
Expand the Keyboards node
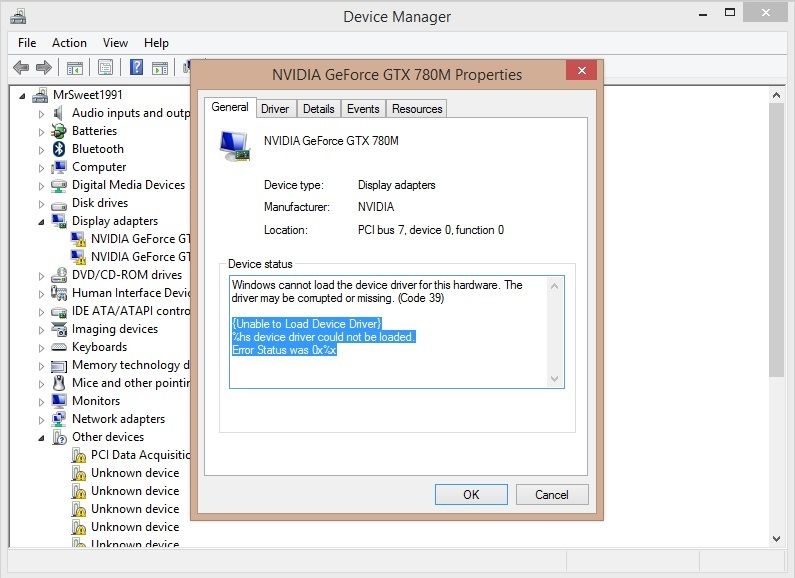click(x=41, y=348)
